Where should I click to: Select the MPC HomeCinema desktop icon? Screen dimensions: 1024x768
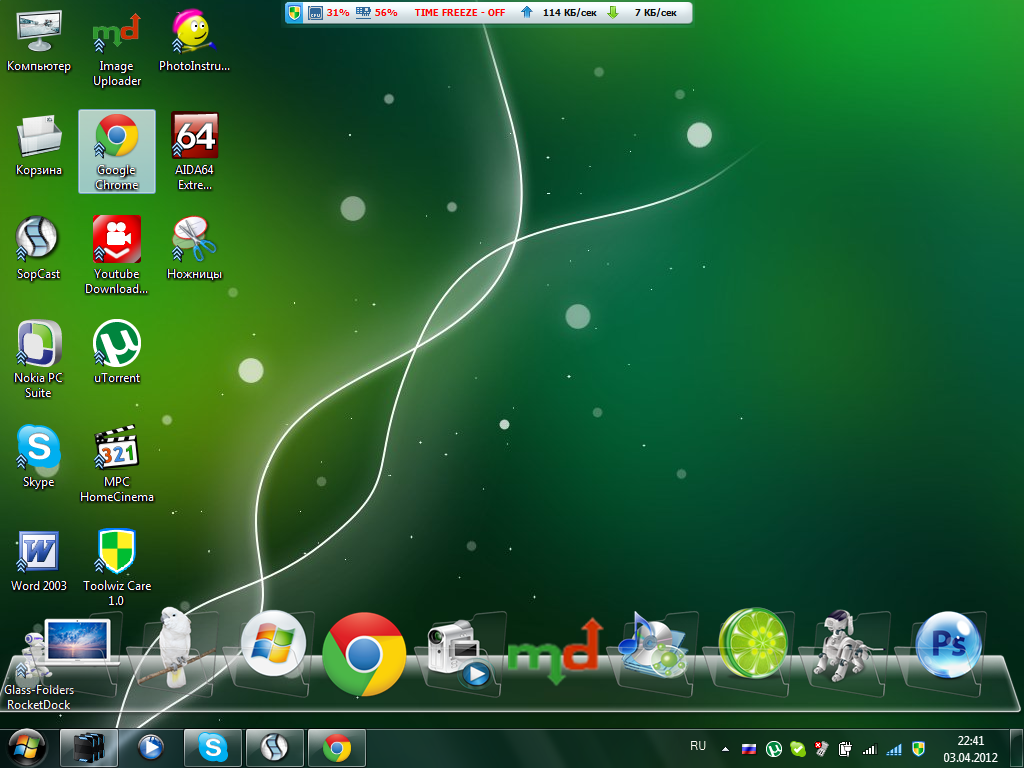pos(117,449)
